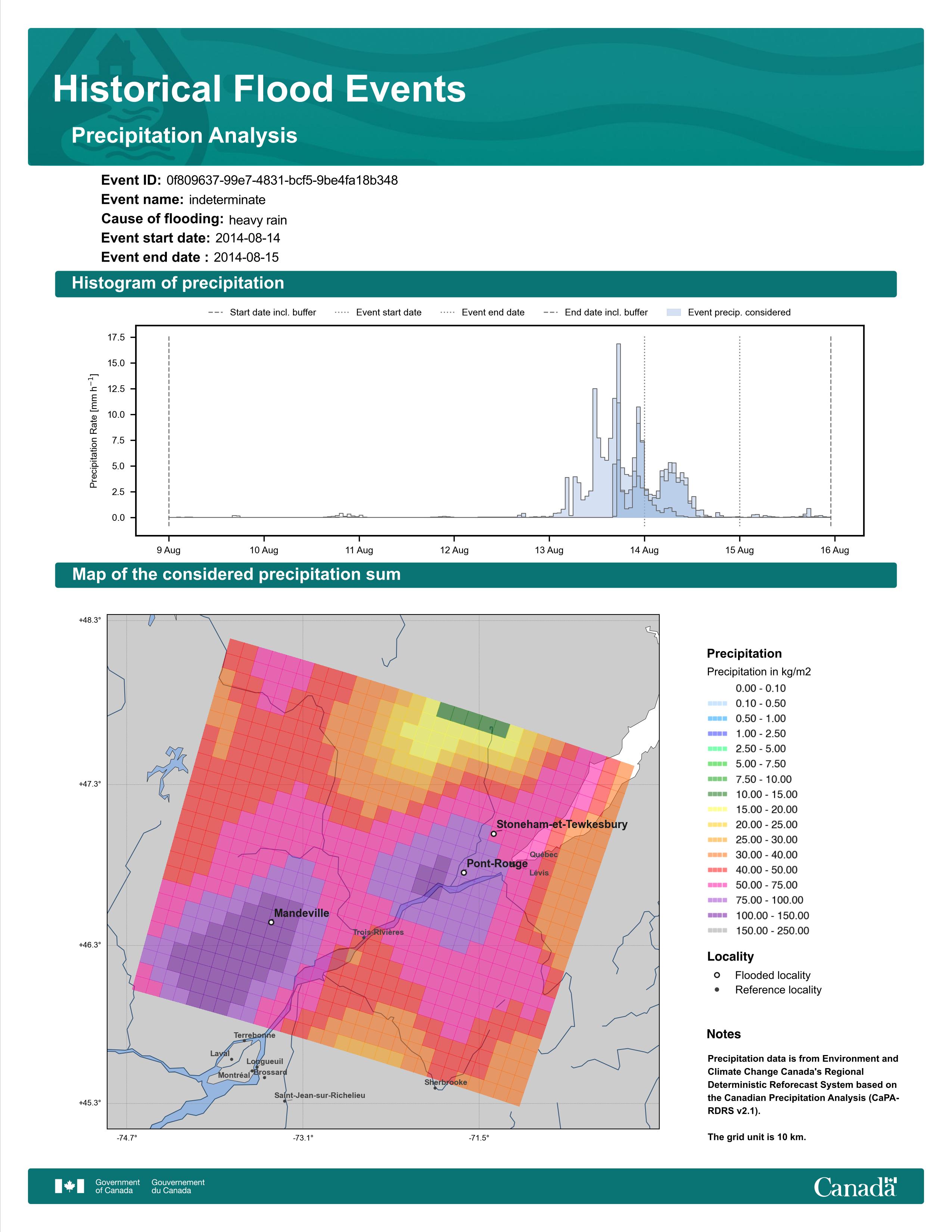Click the 5.00 - 7.50 legend color swatch

coord(717,764)
